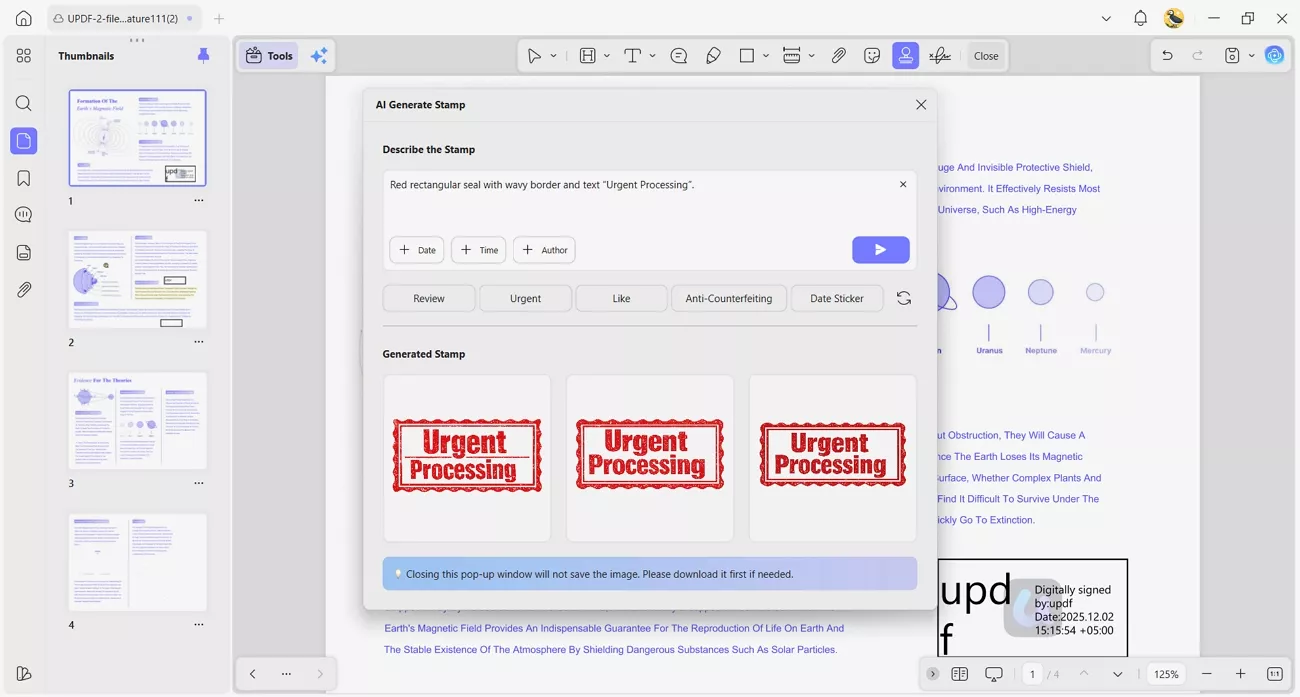
Task: Regenerate the stamp suggestions
Action: (903, 297)
